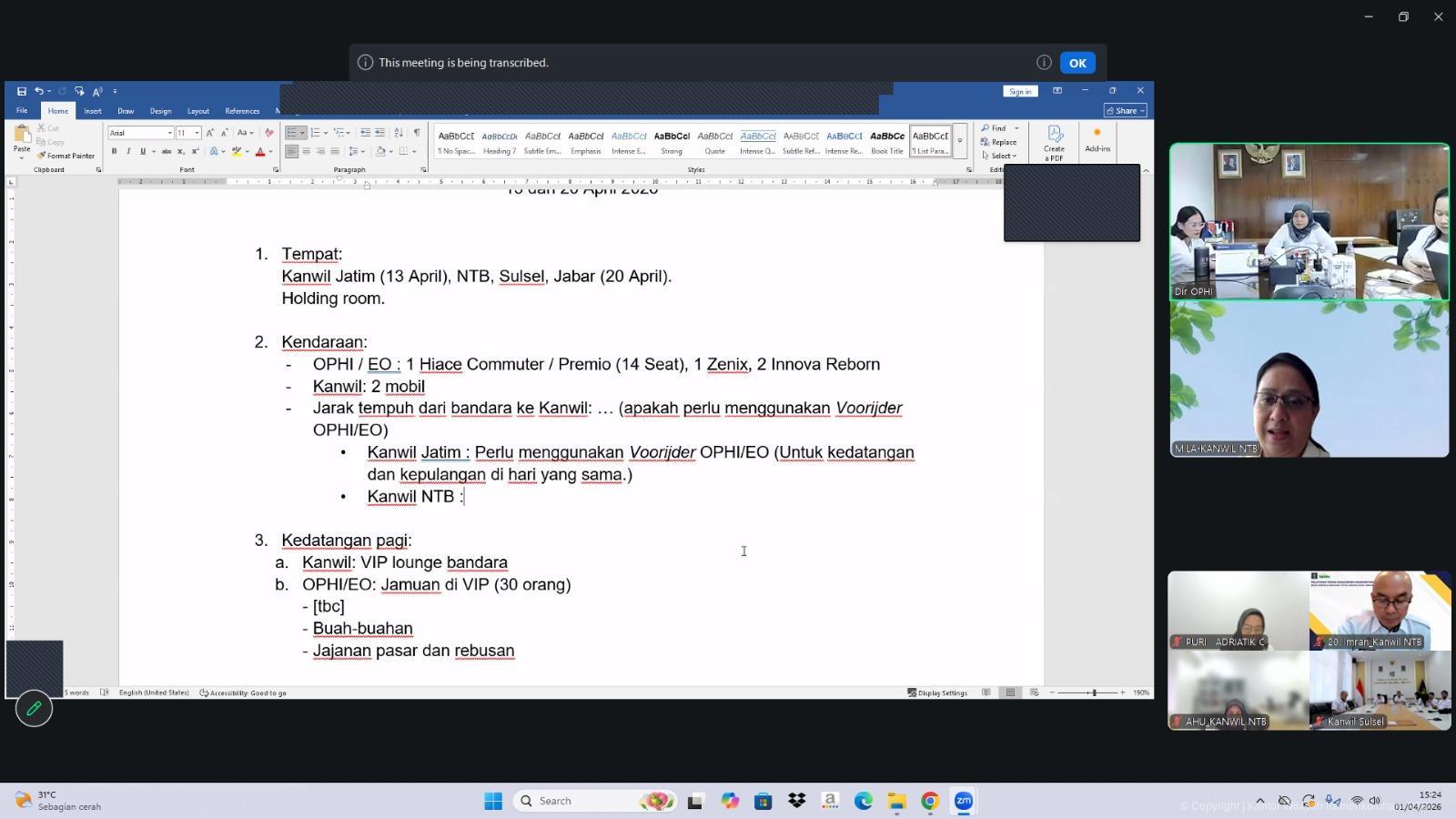Open the References ribbon tab
Screen dimensions: 1456x819
pyautogui.click(x=242, y=111)
